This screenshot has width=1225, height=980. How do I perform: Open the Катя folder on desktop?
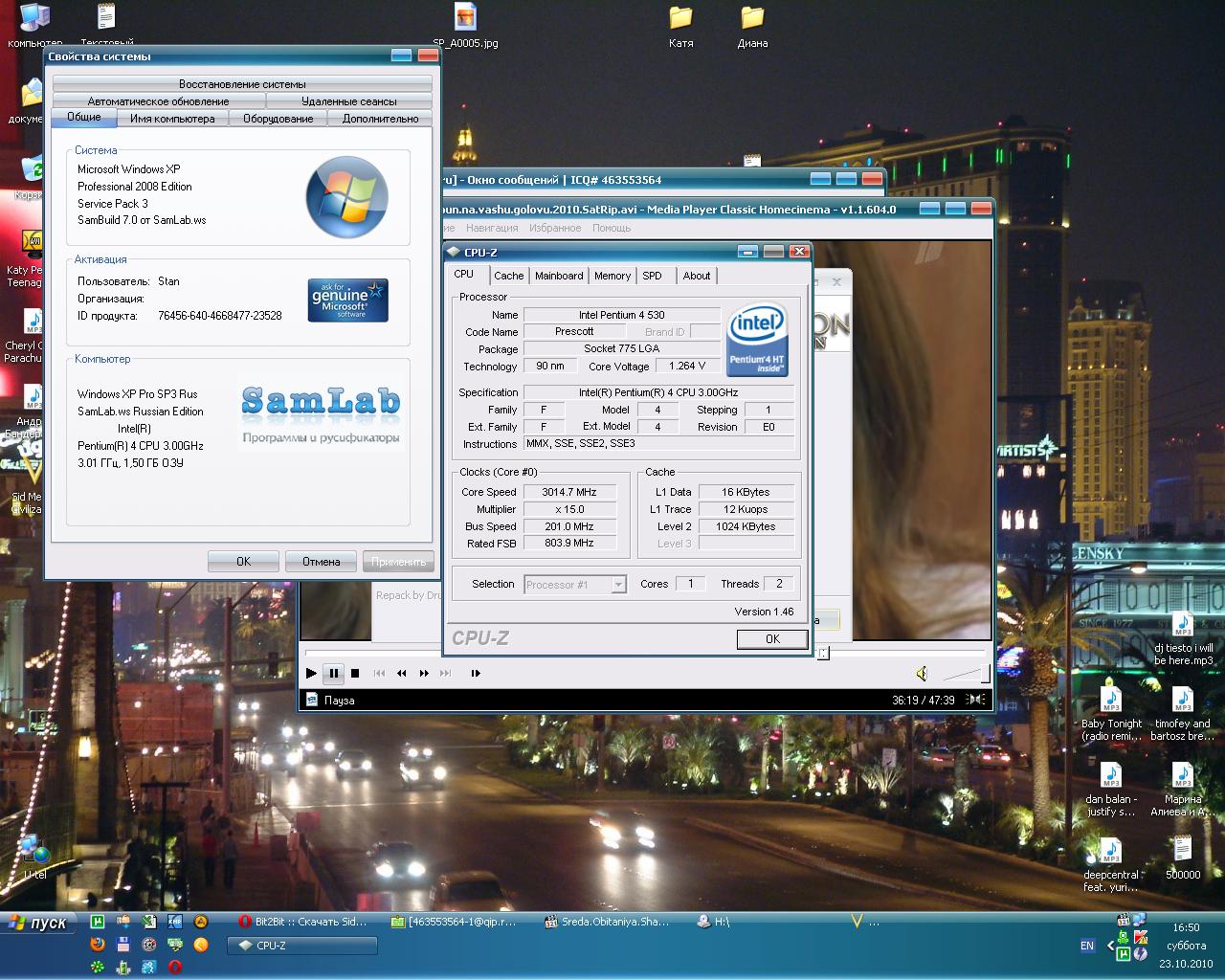pos(680,27)
